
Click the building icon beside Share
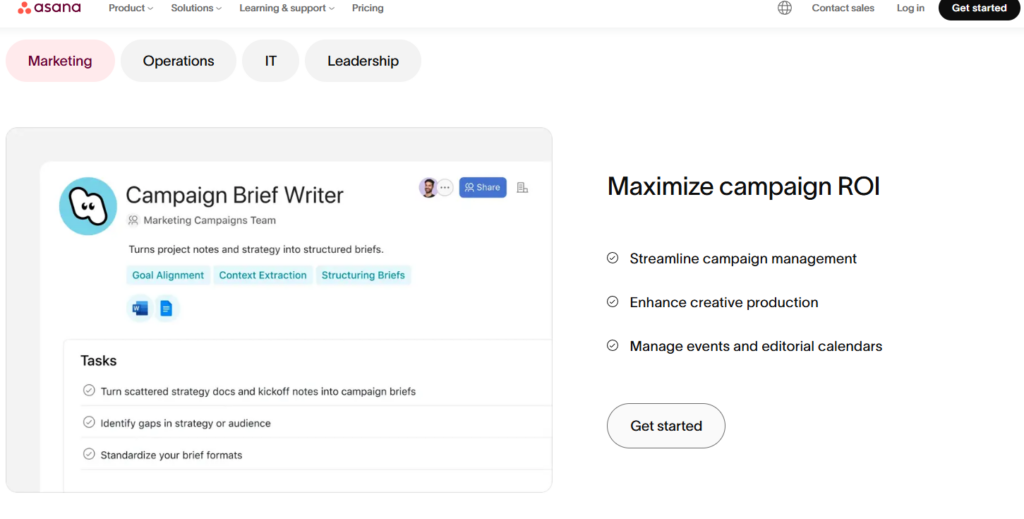pos(522,187)
